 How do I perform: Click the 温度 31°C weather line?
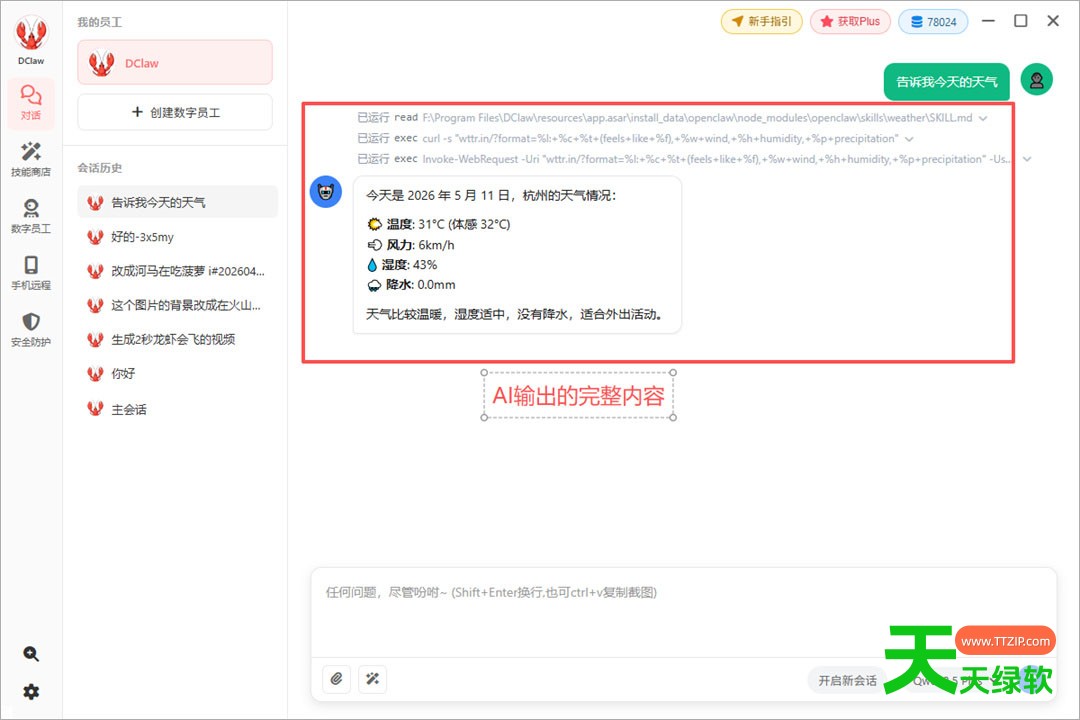(439, 224)
